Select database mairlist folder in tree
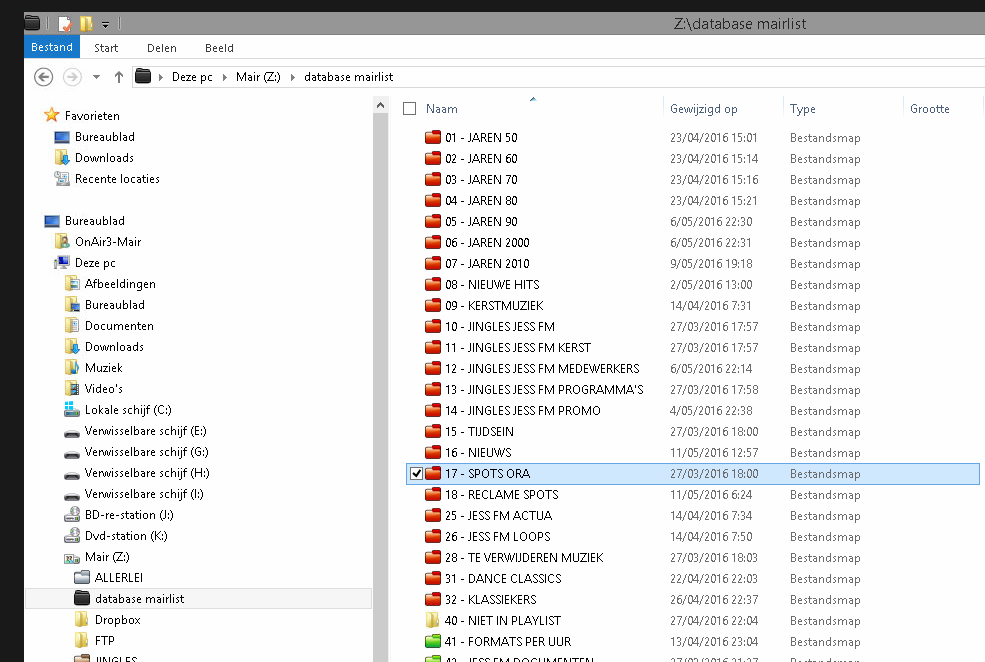Viewport: 985px width, 662px height. (x=139, y=599)
